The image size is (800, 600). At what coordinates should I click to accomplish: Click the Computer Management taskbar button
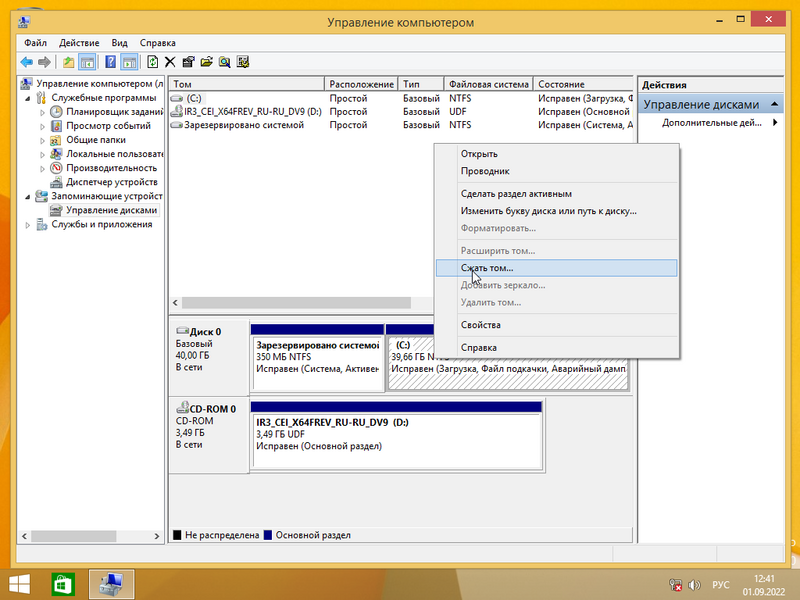[111, 584]
